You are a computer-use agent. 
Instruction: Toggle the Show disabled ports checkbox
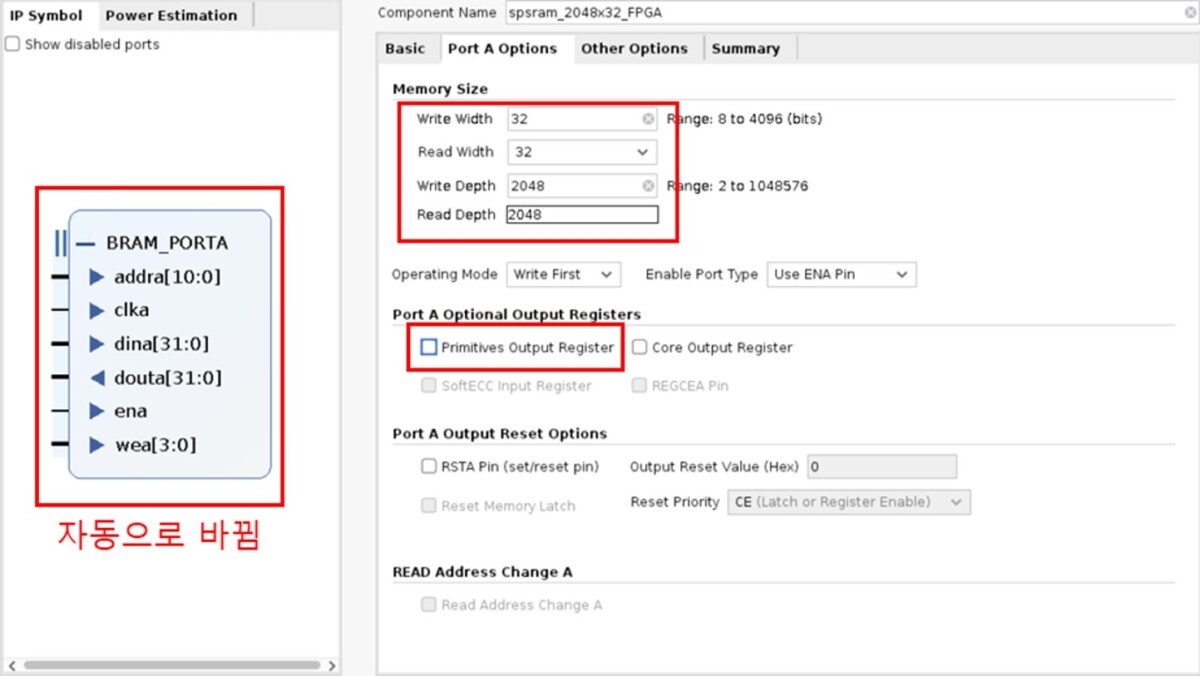12,44
